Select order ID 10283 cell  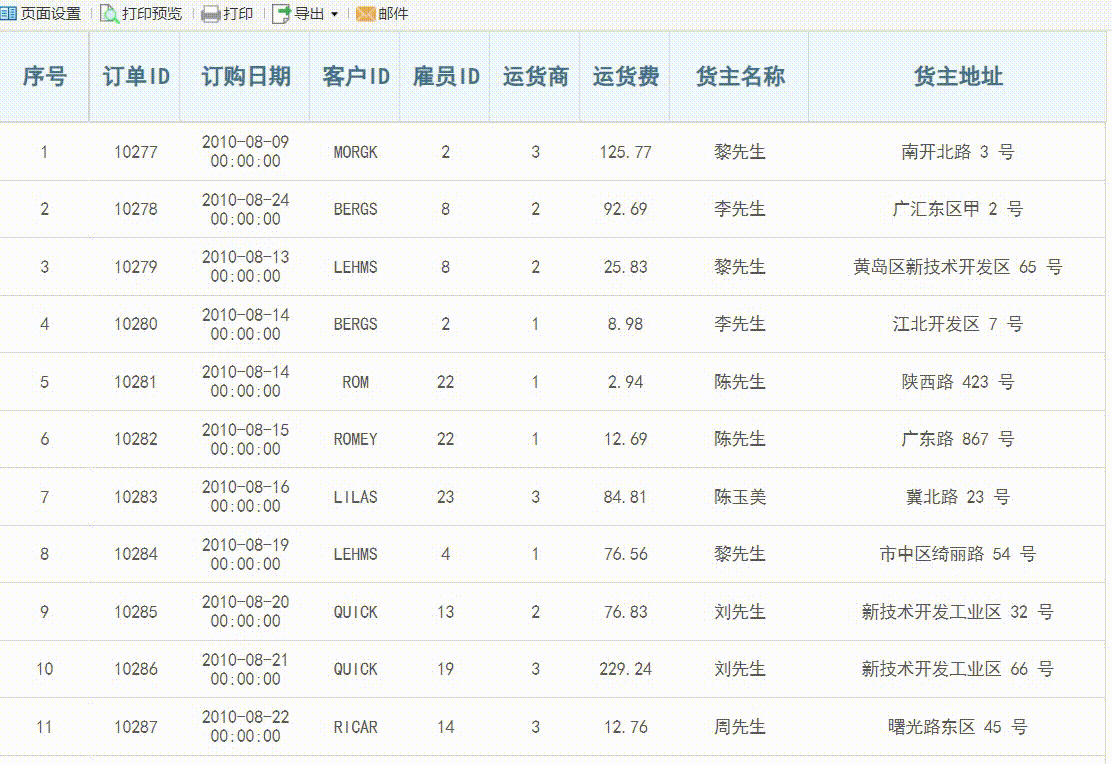click(x=135, y=497)
